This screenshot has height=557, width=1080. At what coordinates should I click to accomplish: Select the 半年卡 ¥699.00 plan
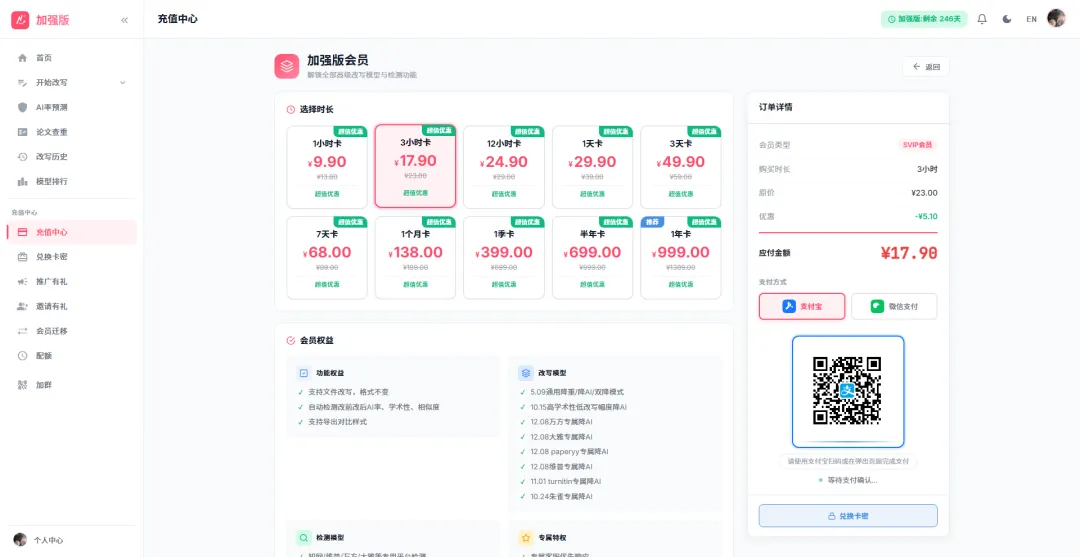pos(592,258)
